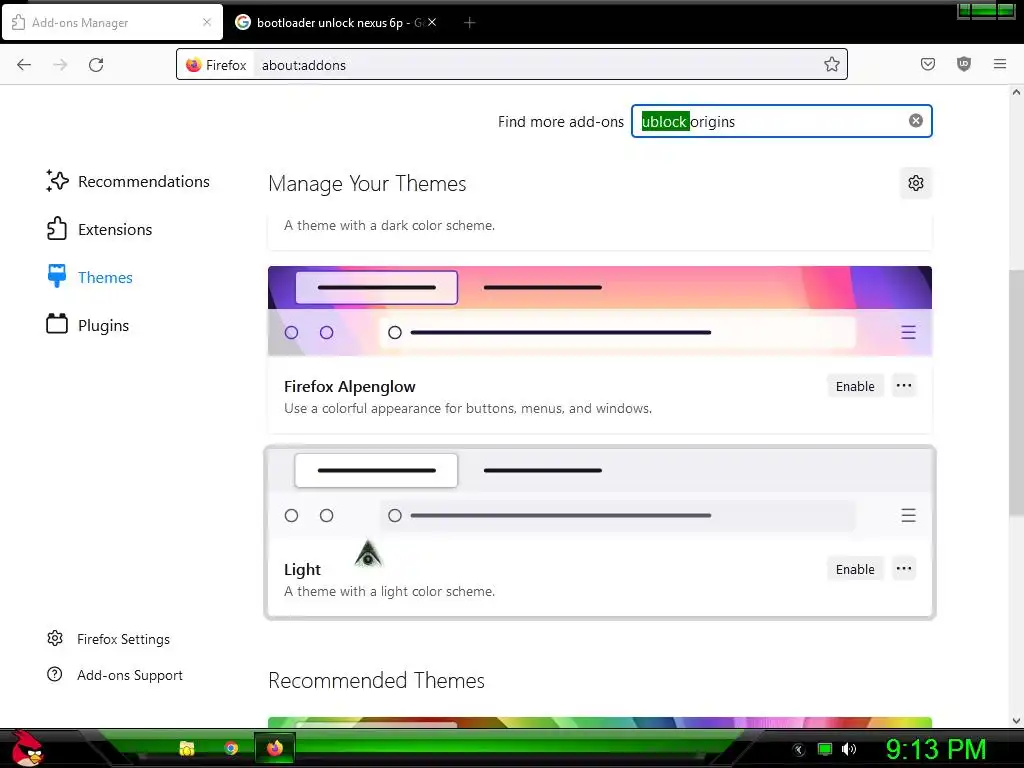1024x768 pixels.
Task: Open the Extensions section
Action: [x=99, y=229]
